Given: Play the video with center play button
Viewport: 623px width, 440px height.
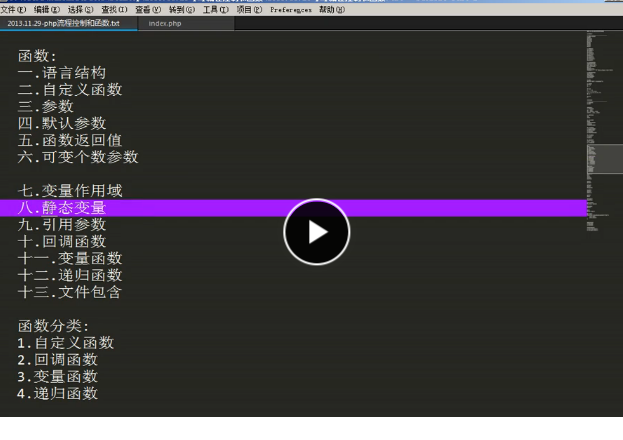Looking at the screenshot, I should click(317, 232).
